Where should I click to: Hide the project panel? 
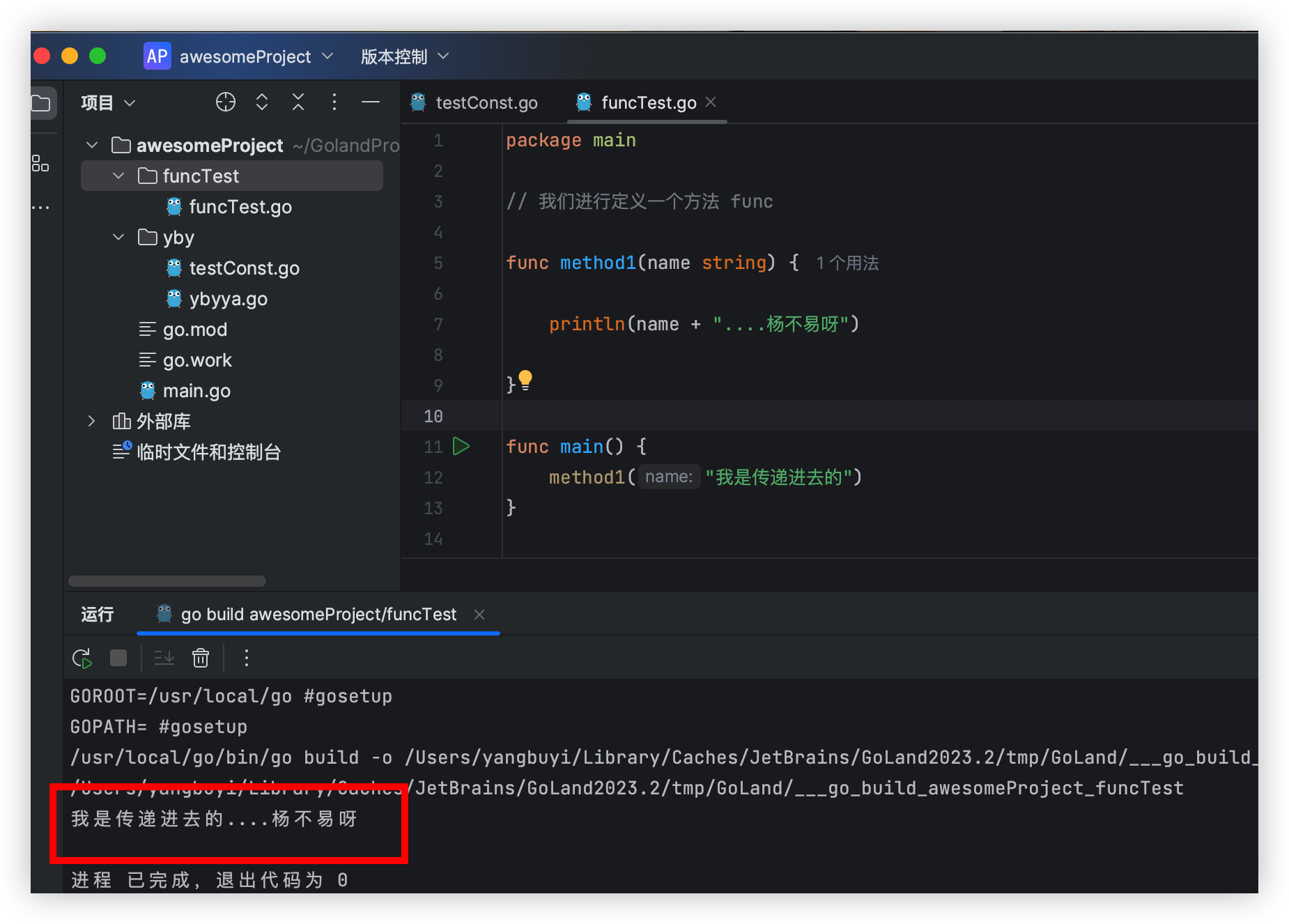pyautogui.click(x=371, y=102)
